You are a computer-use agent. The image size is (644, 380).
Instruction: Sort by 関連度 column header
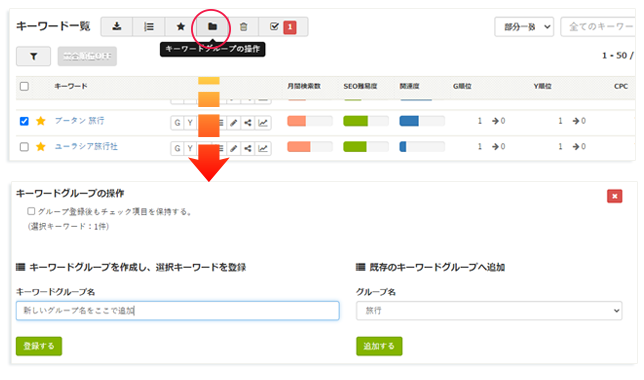click(x=409, y=86)
